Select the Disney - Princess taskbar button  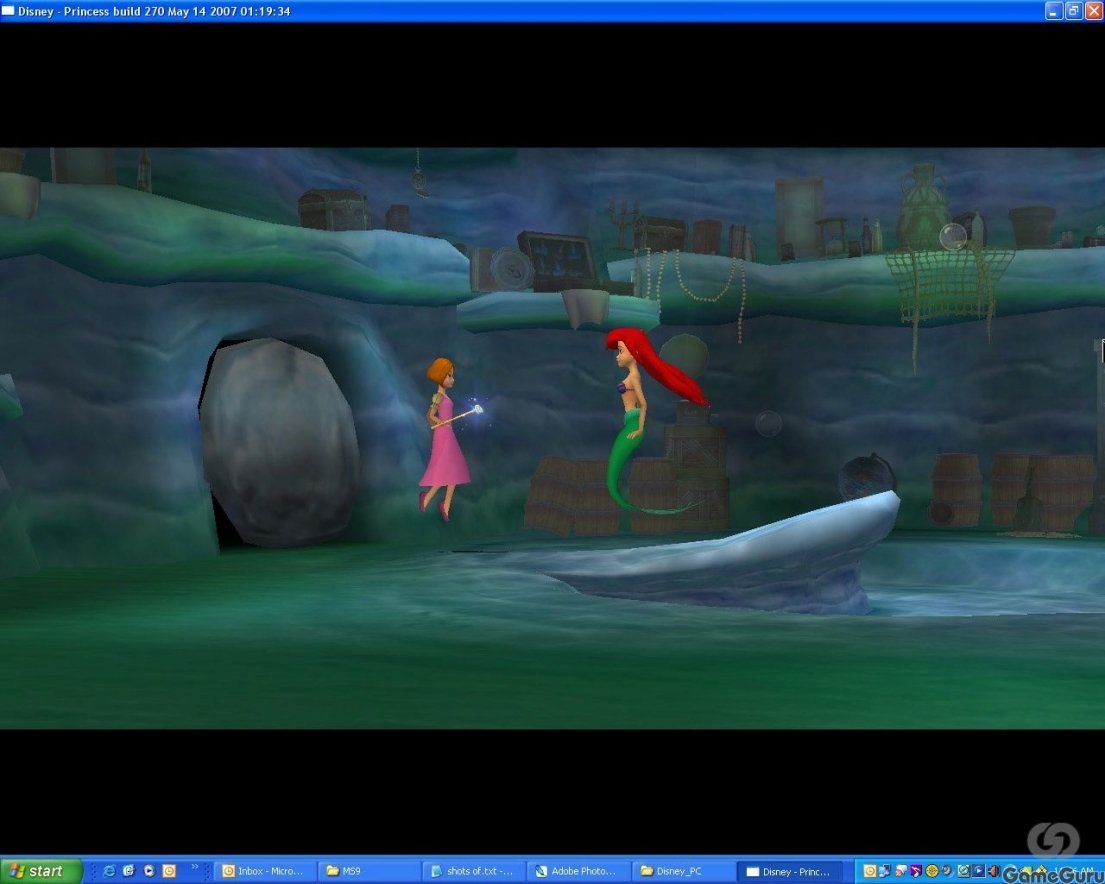coord(788,871)
